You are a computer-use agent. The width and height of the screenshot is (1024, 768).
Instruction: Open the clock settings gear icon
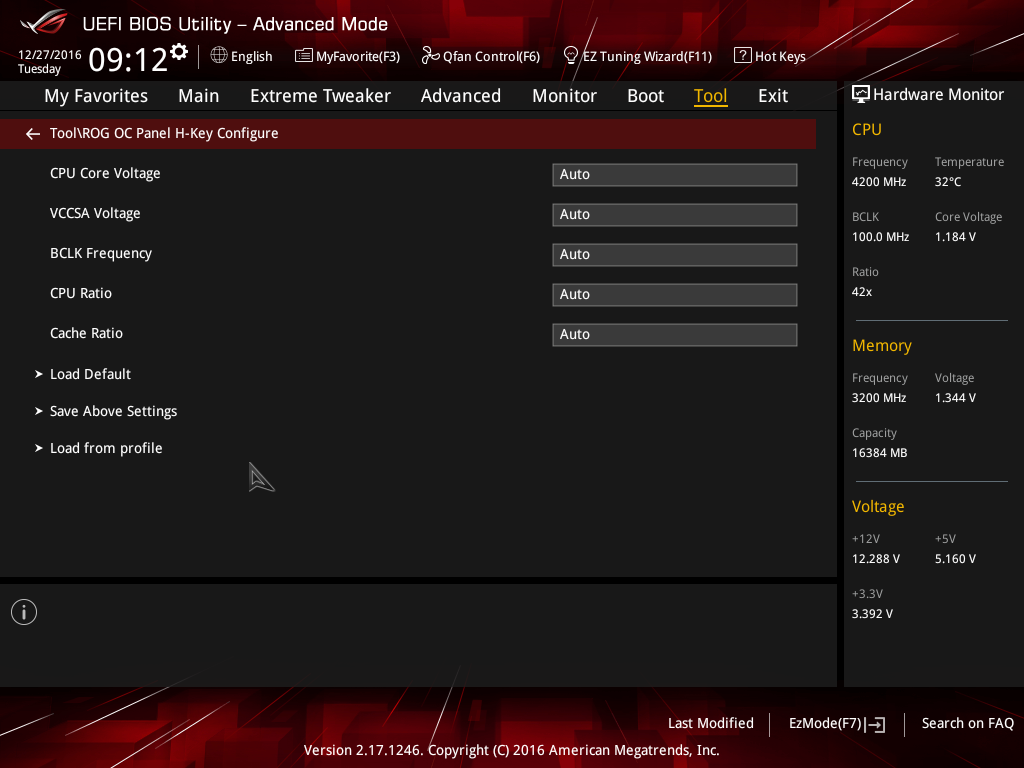click(179, 52)
